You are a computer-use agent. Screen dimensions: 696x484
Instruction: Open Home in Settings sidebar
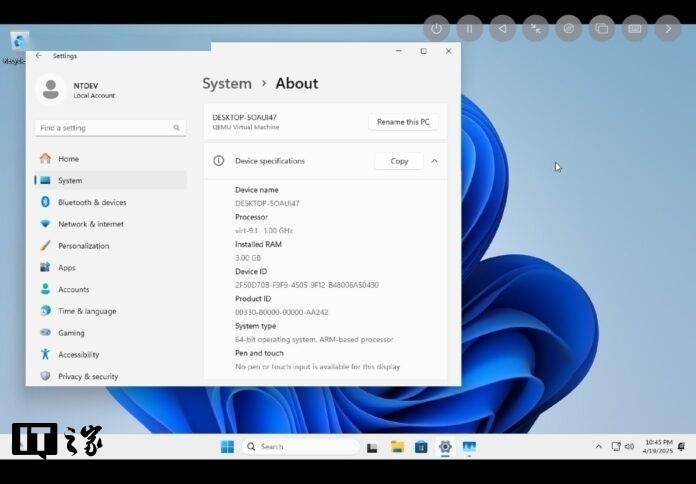[x=110, y=159]
